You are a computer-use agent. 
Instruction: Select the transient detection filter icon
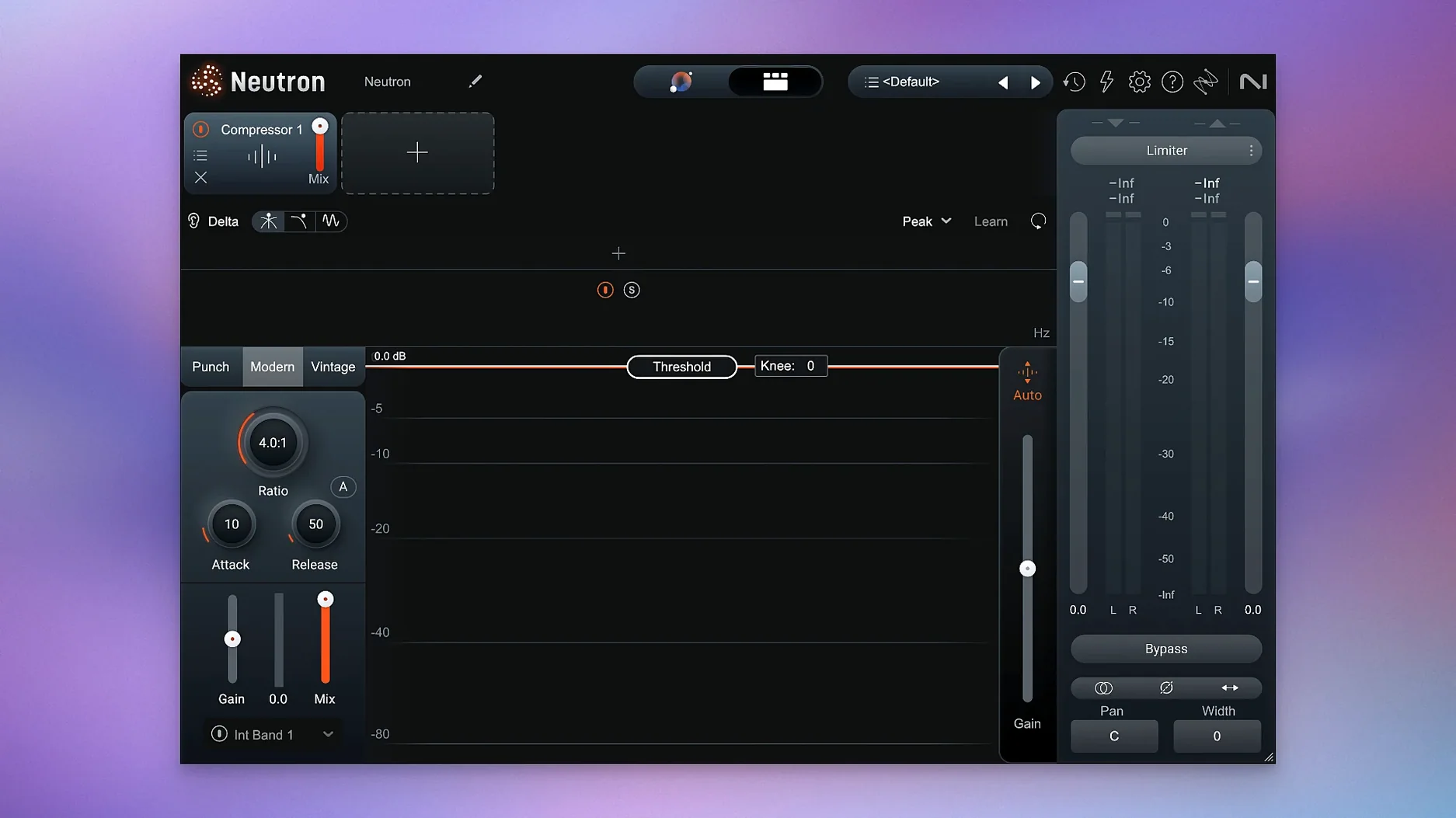coord(268,221)
